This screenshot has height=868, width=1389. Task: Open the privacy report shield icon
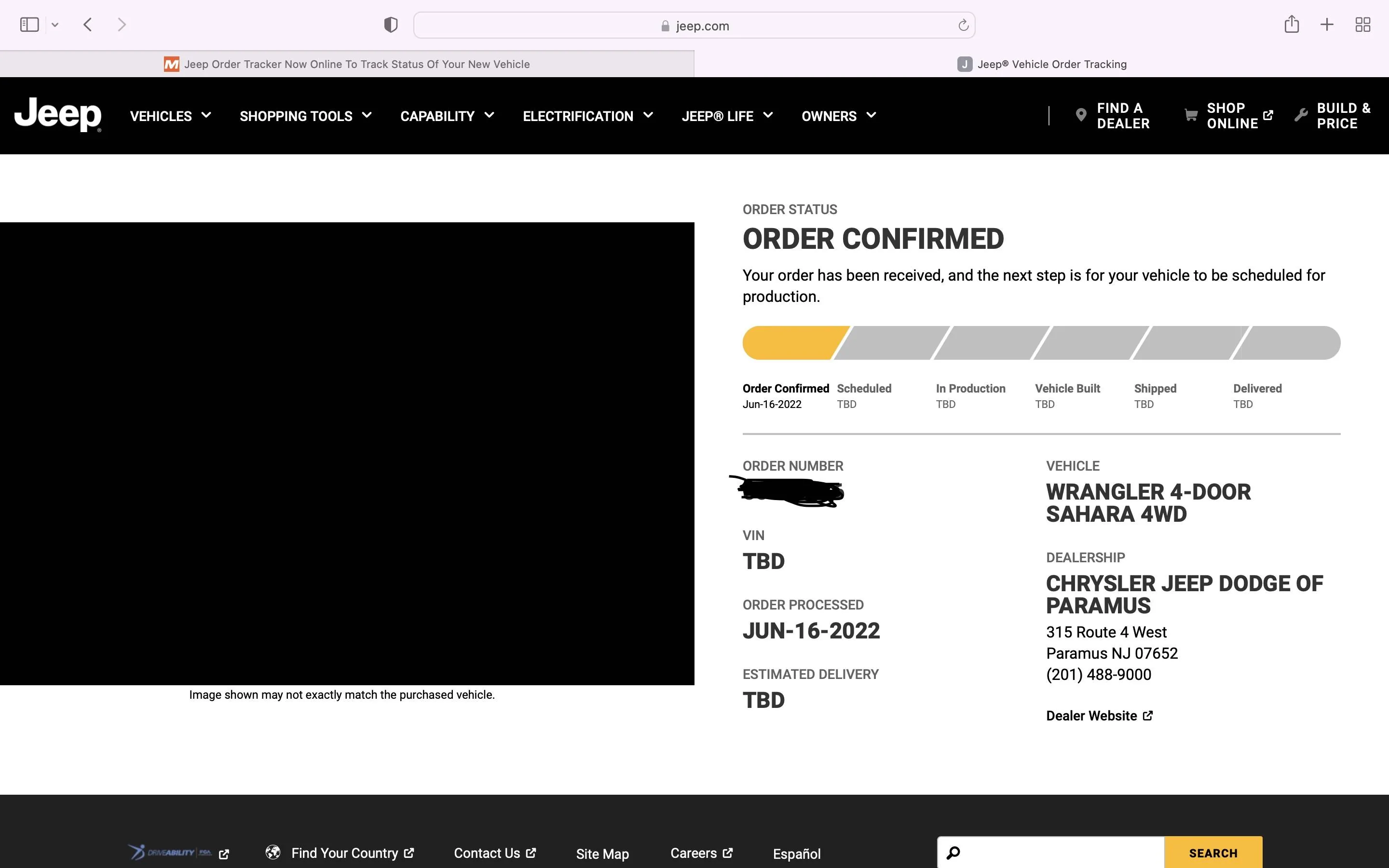391,25
